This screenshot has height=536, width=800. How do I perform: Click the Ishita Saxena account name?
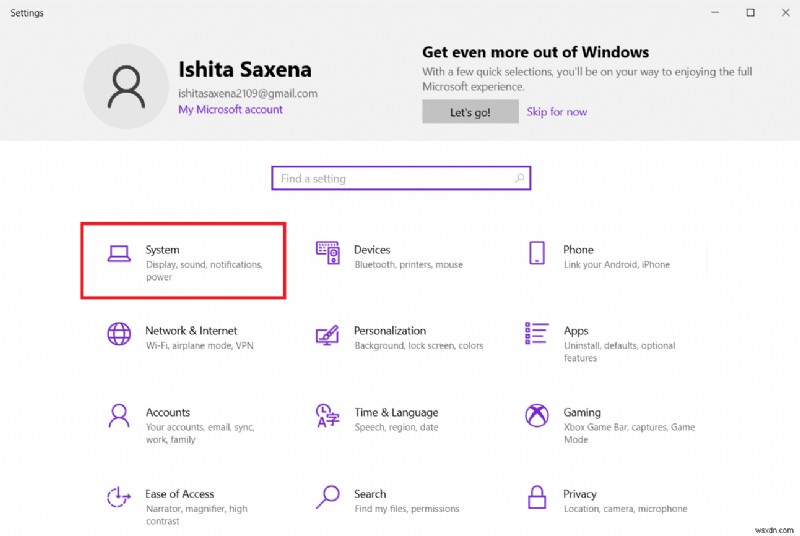point(245,70)
